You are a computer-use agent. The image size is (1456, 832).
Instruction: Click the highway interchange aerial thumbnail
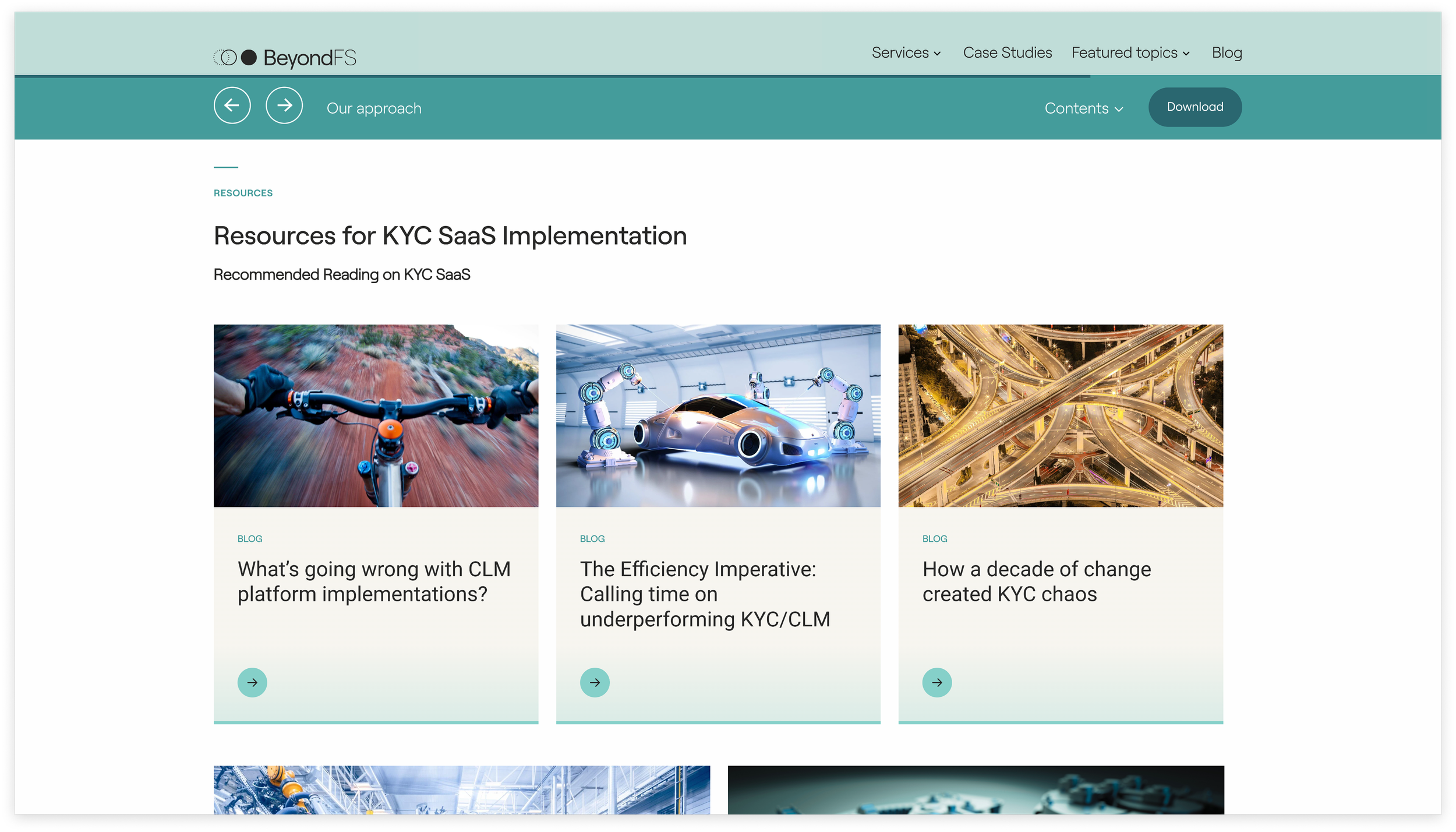tap(1060, 415)
